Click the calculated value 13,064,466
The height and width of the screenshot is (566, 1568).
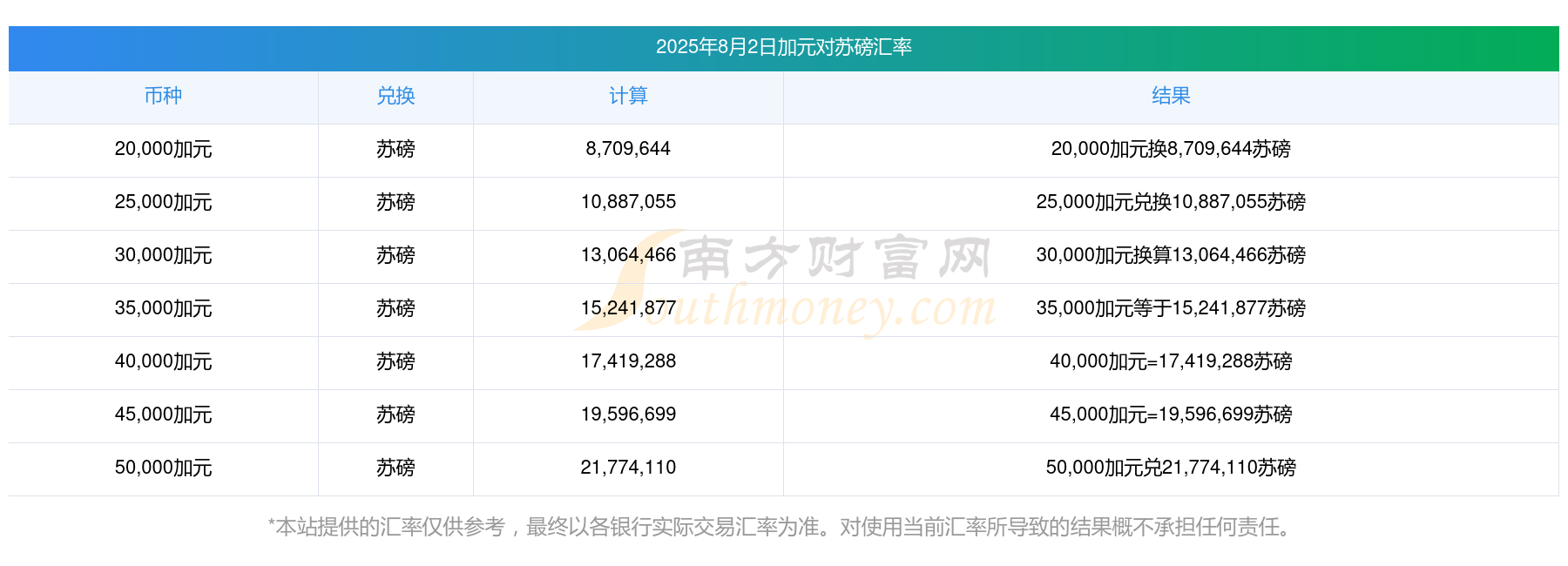(628, 255)
